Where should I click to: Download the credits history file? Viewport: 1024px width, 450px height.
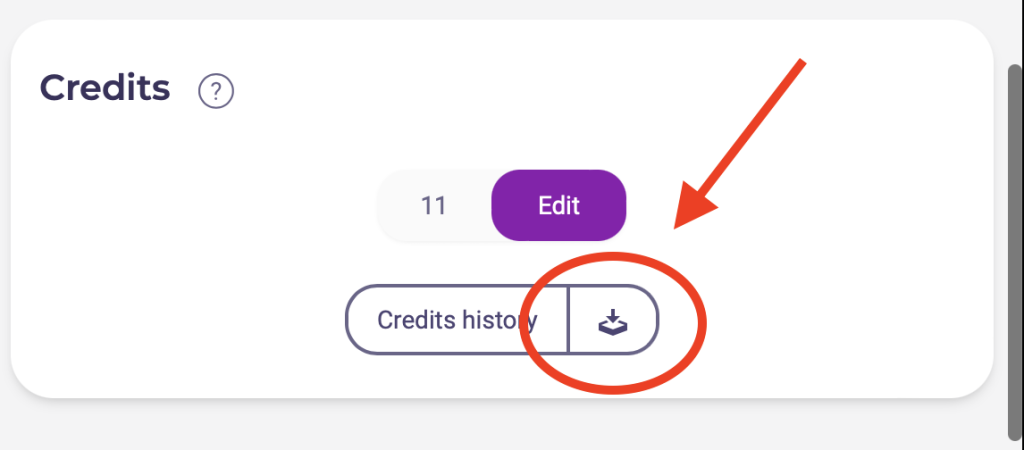[x=612, y=320]
